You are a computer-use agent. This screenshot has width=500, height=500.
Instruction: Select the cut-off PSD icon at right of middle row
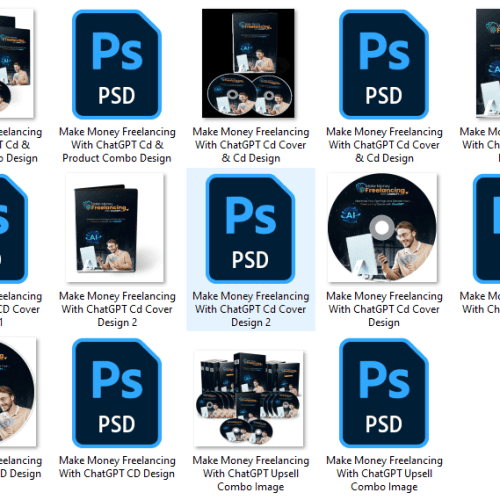tap(486, 229)
